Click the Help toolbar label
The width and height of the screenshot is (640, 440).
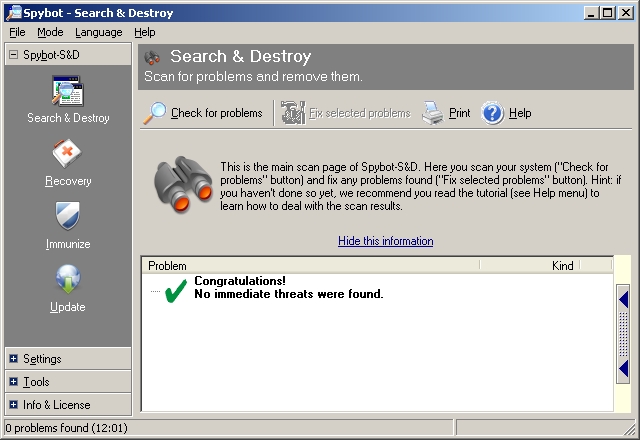(520, 113)
